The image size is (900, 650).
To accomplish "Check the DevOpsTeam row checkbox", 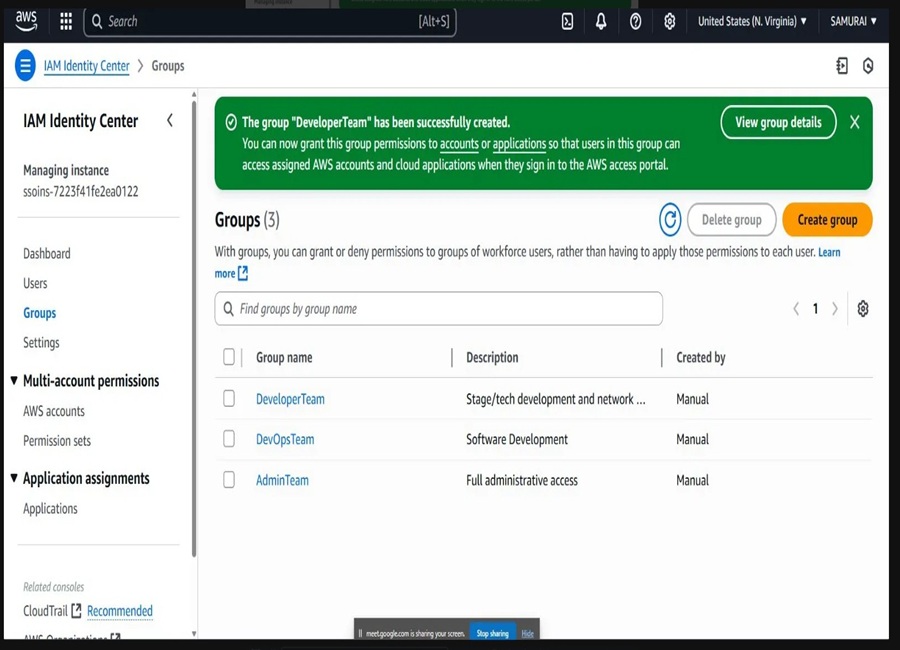I will pyautogui.click(x=229, y=439).
